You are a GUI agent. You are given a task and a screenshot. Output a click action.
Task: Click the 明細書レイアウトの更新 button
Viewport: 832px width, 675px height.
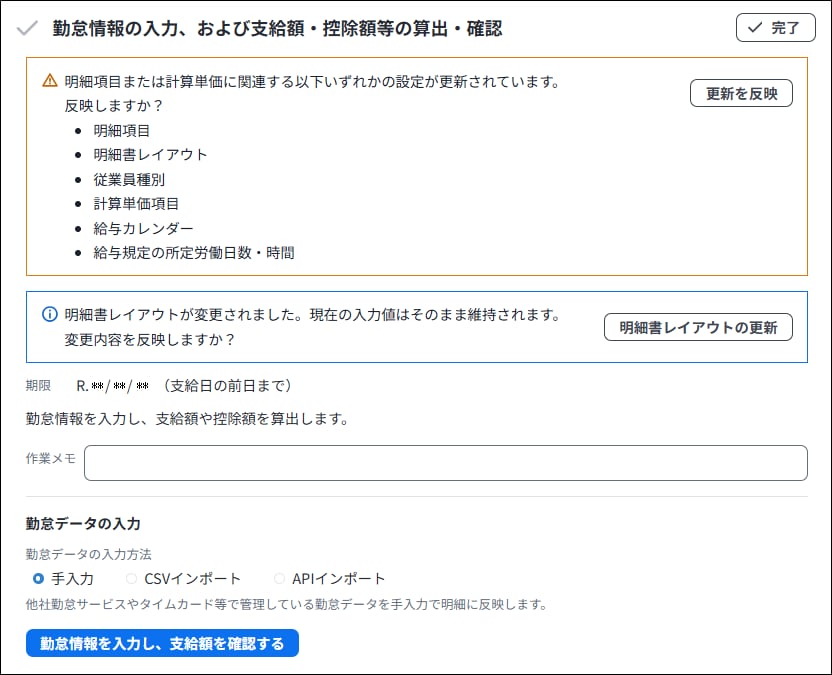pos(698,327)
